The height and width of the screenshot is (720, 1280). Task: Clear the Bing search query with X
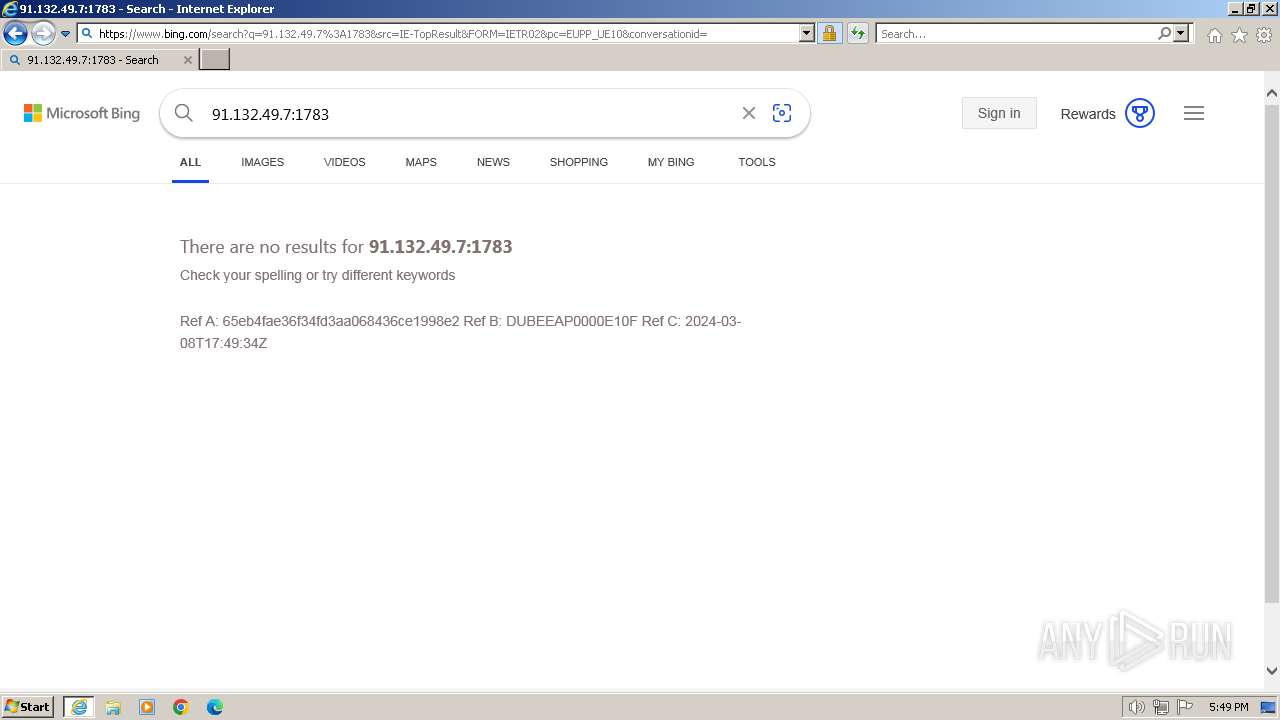748,113
